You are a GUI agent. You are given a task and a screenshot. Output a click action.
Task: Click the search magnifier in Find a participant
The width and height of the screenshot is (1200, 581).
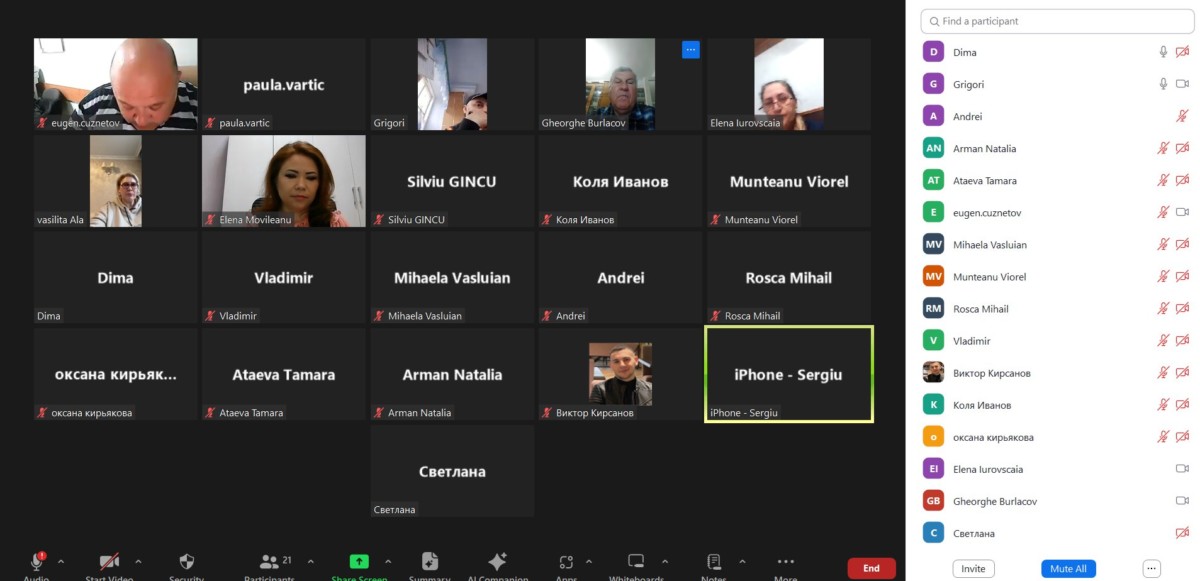933,21
